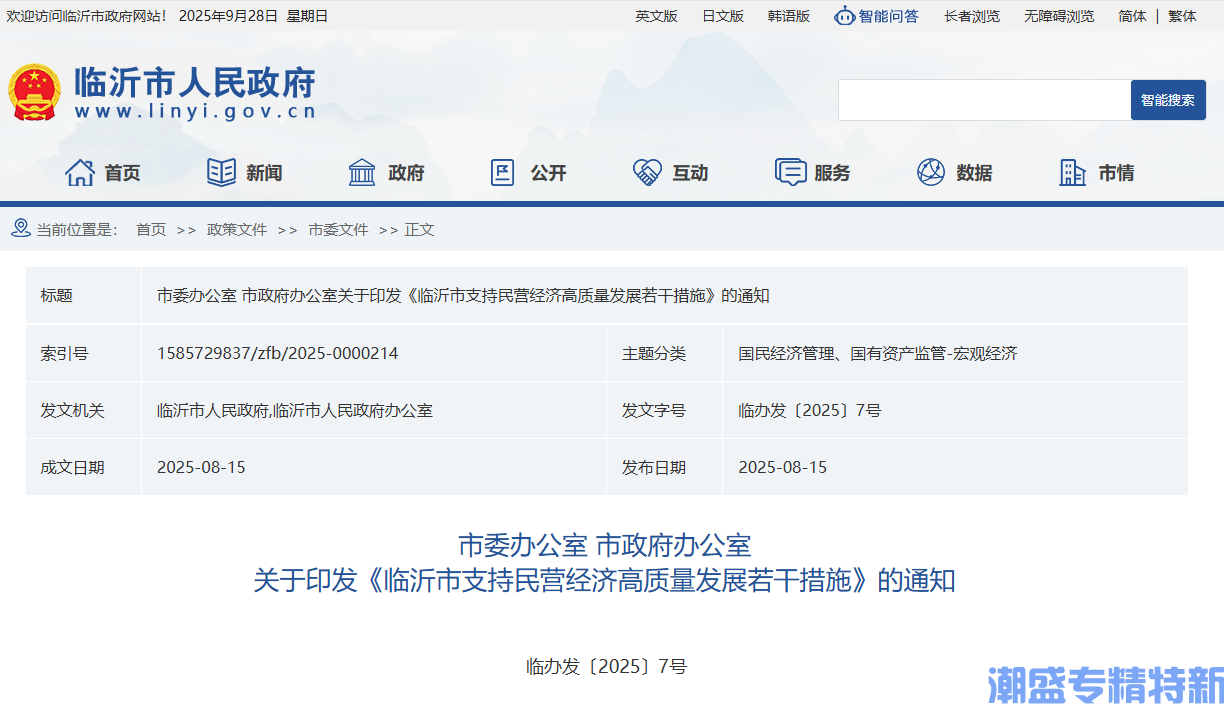Click the house icon beside 首页

pos(80,173)
